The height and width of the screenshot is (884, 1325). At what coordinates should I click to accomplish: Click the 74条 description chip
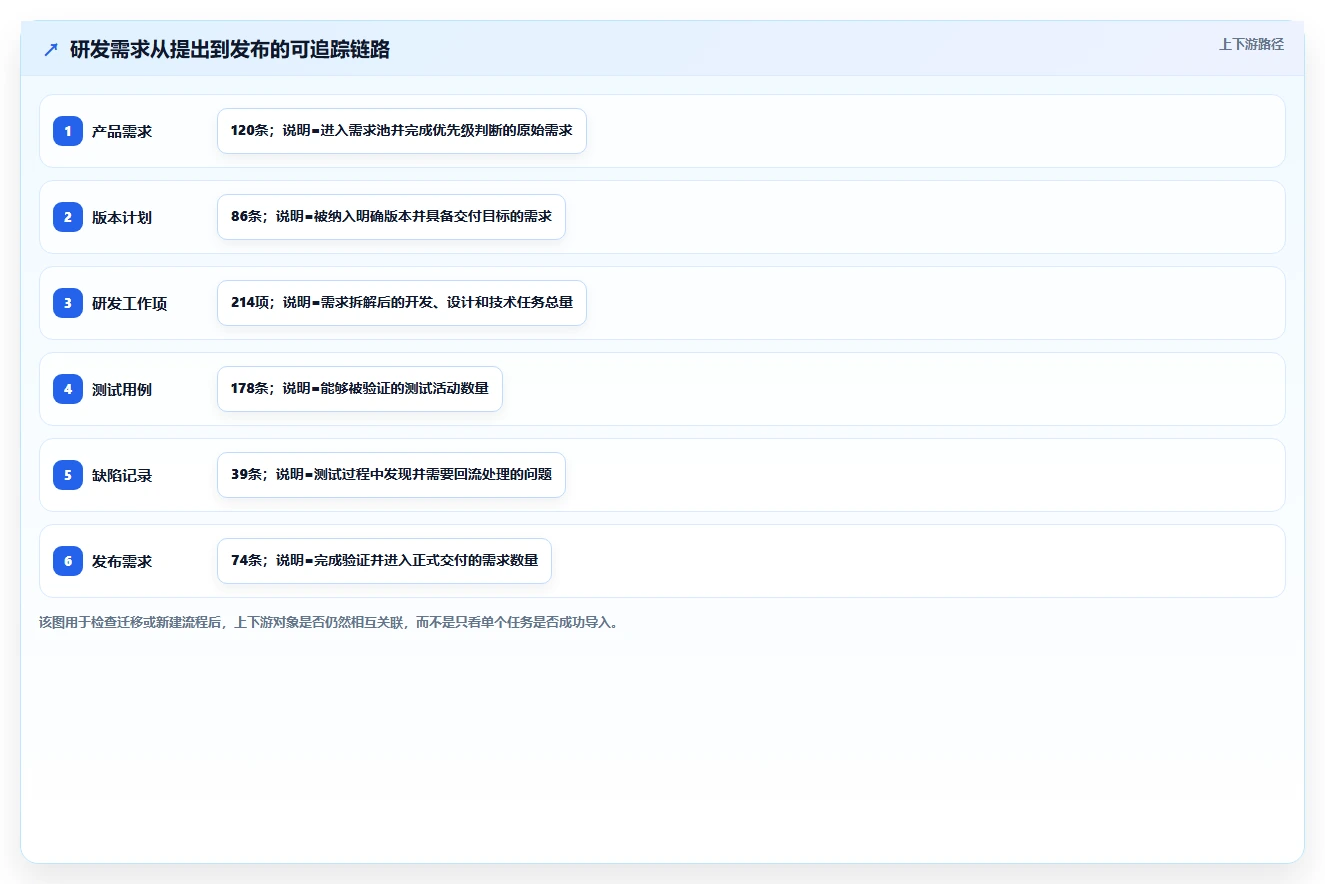[384, 561]
